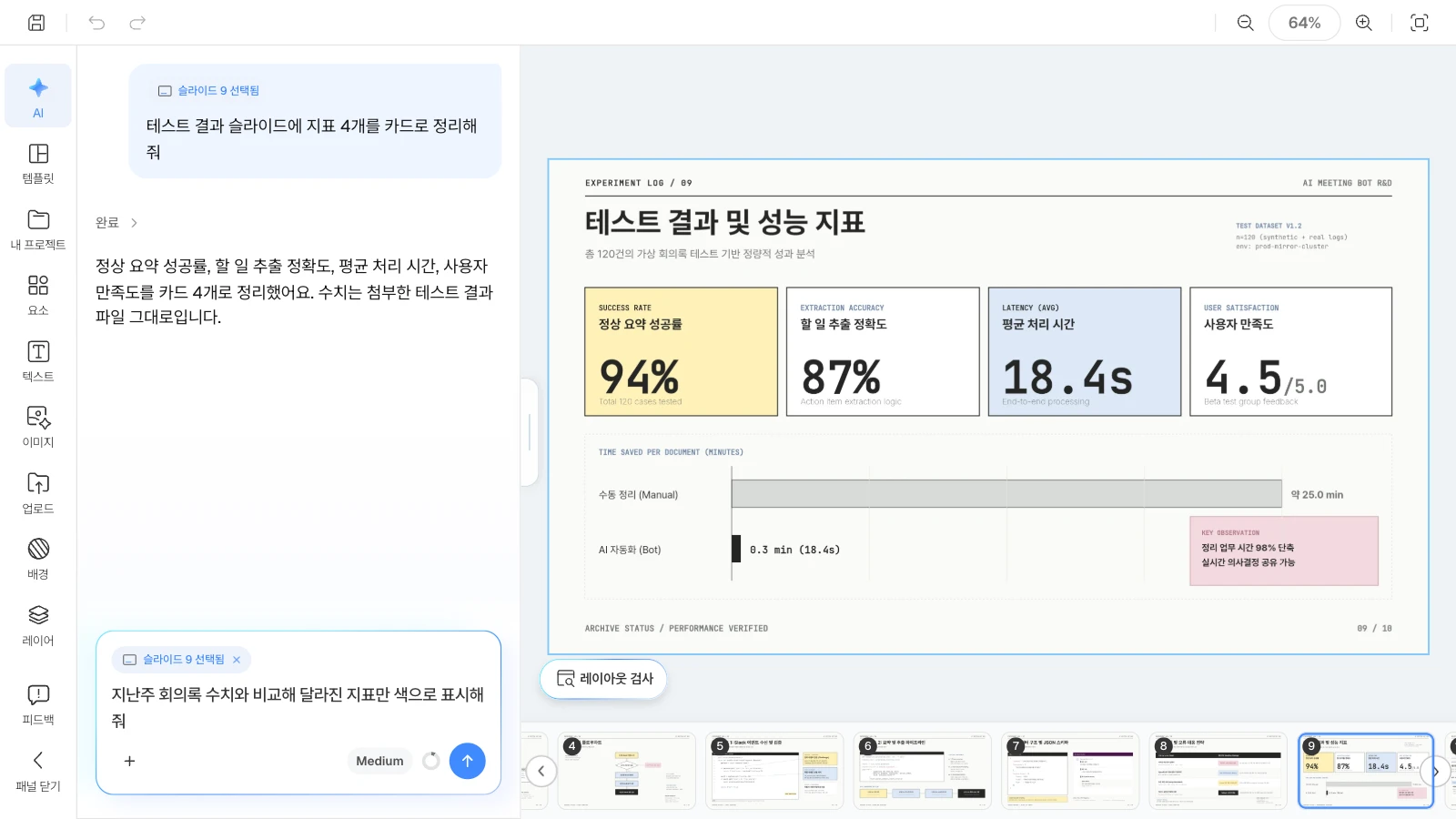The height and width of the screenshot is (819, 1456).
Task: Open fullscreen presentation view icon
Action: 1420,23
